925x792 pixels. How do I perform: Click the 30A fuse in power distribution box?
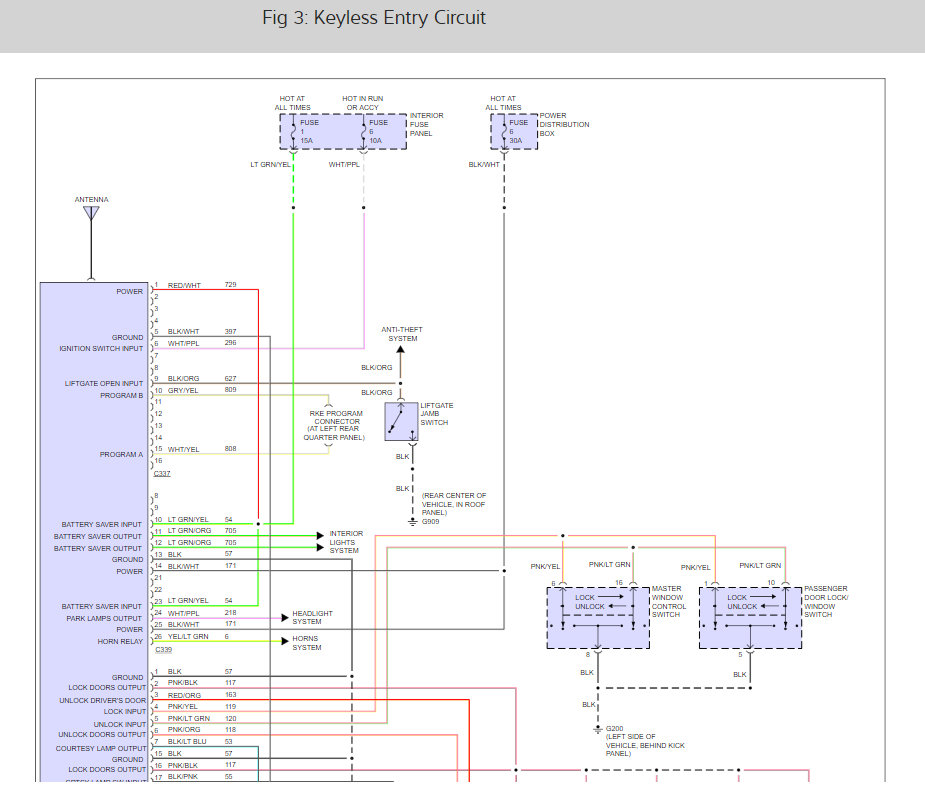coord(504,132)
